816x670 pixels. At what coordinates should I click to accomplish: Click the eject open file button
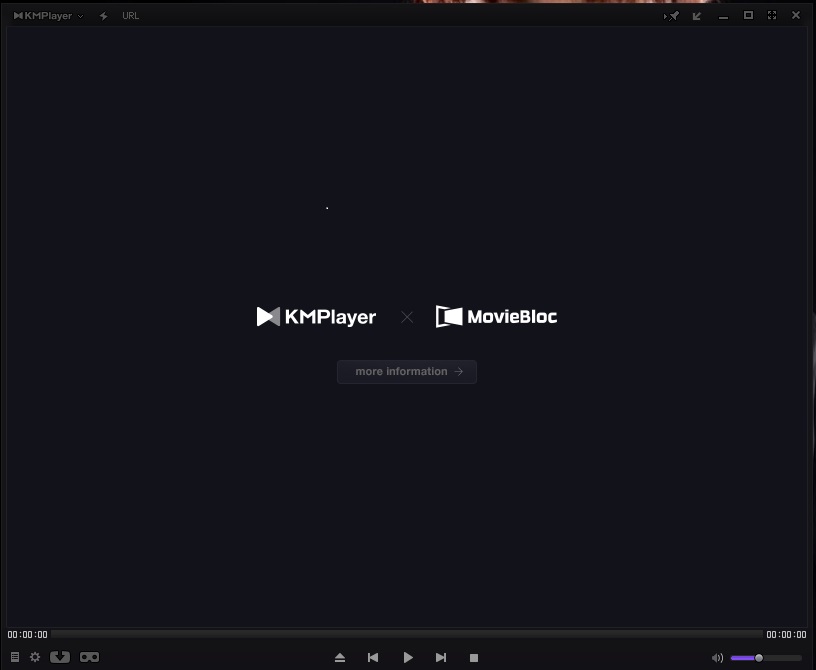coord(340,658)
